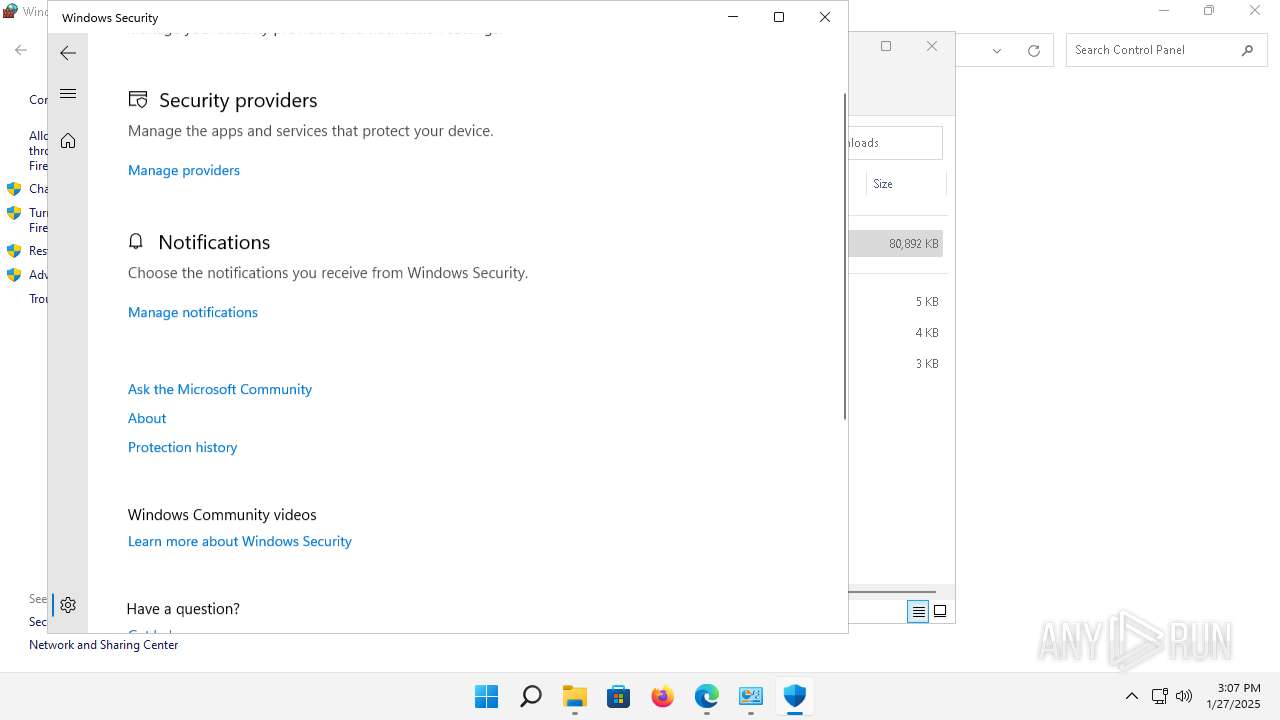
Task: Expand the Control Panel address dropdown
Action: [x=997, y=50]
